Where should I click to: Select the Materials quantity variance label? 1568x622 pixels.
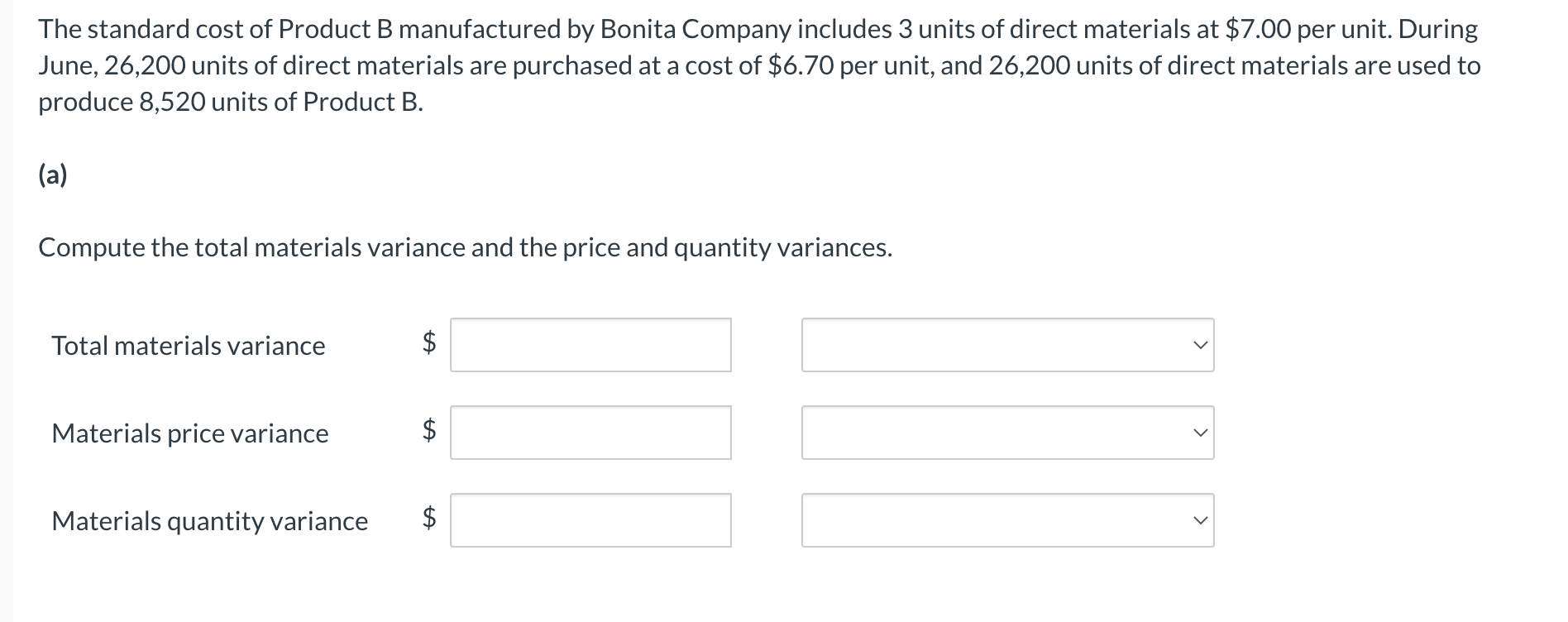click(x=209, y=522)
